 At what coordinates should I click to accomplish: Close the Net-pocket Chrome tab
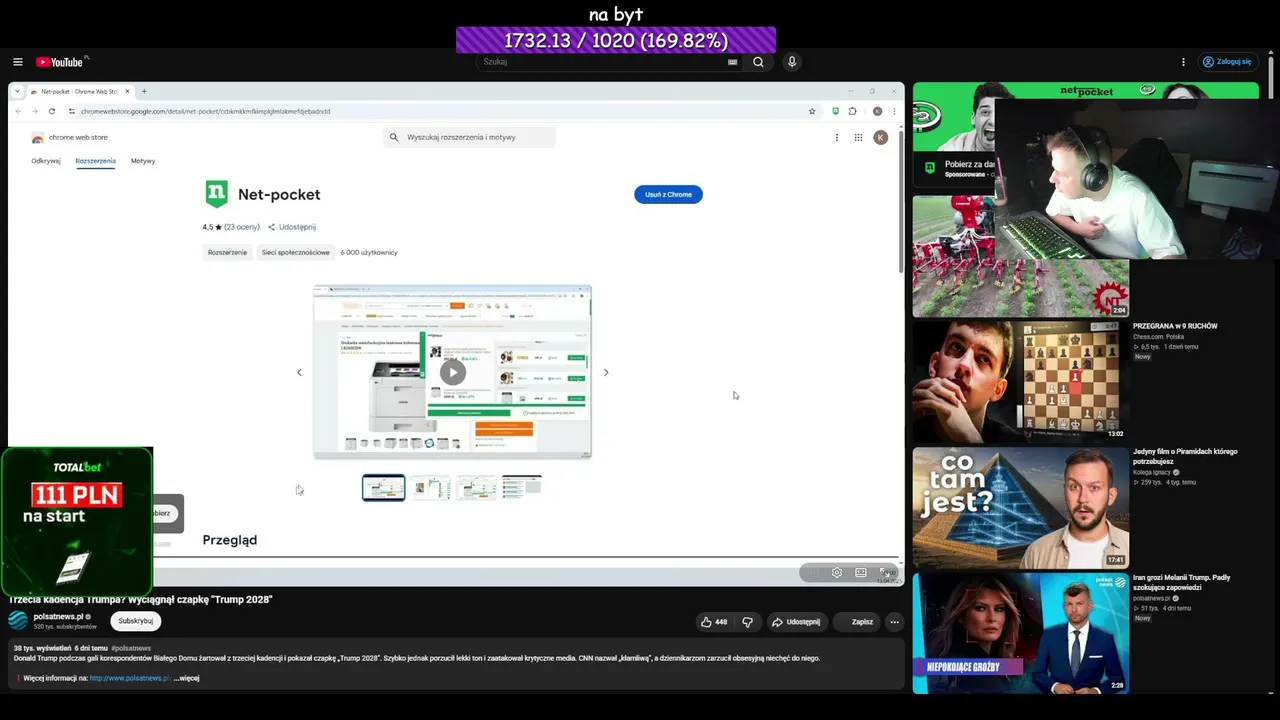pyautogui.click(x=127, y=91)
